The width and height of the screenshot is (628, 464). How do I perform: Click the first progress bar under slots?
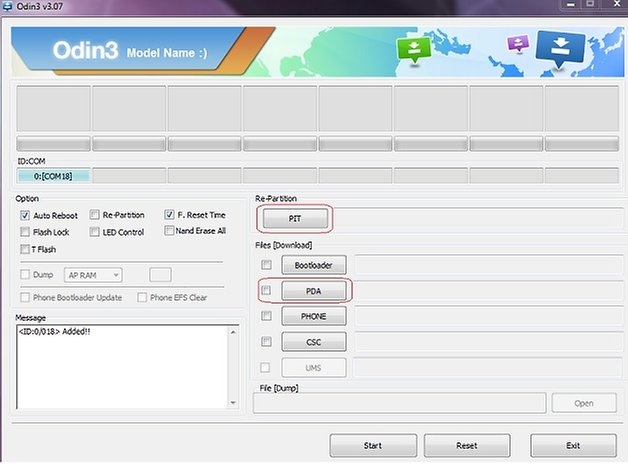coord(53,144)
